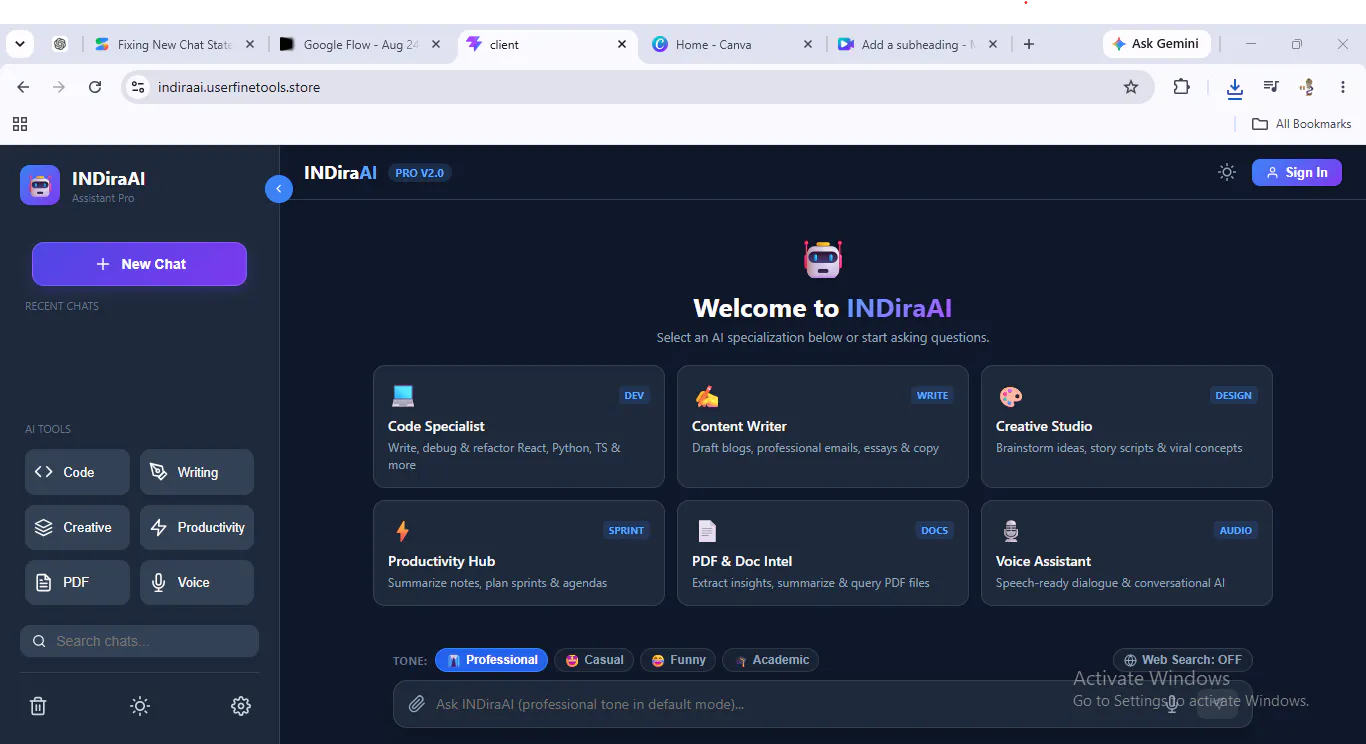Click the Search chats field
Image resolution: width=1366 pixels, height=744 pixels.
(139, 641)
